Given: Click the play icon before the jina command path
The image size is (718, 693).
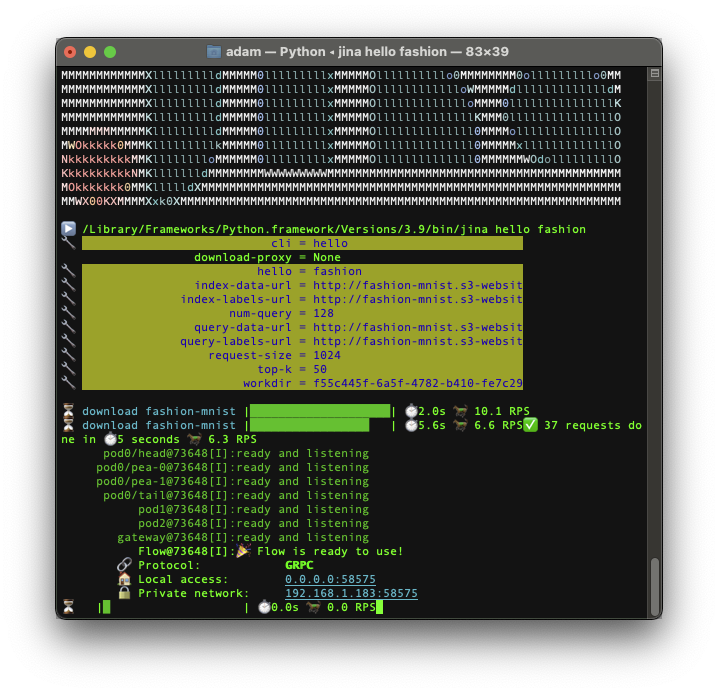Looking at the screenshot, I should pos(68,229).
